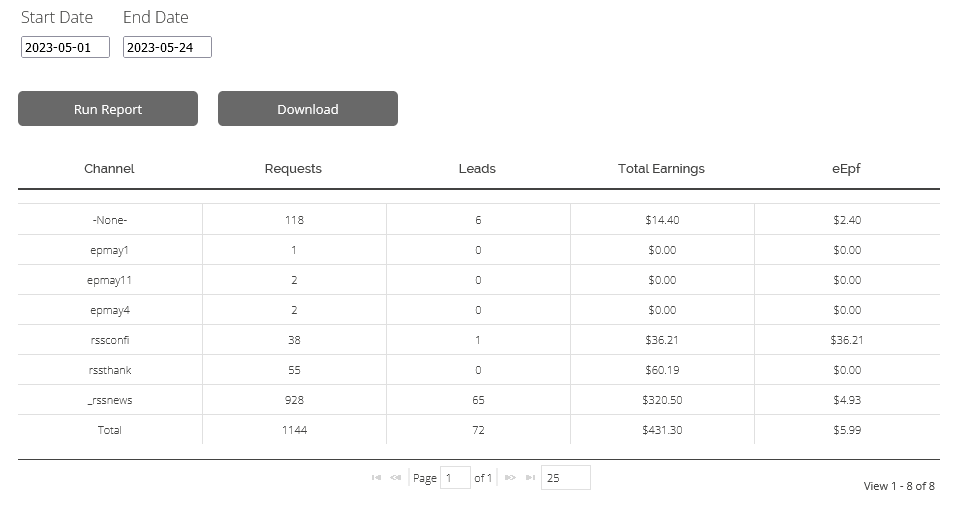Select the rssthank channel row
958x514 pixels.
[479, 370]
